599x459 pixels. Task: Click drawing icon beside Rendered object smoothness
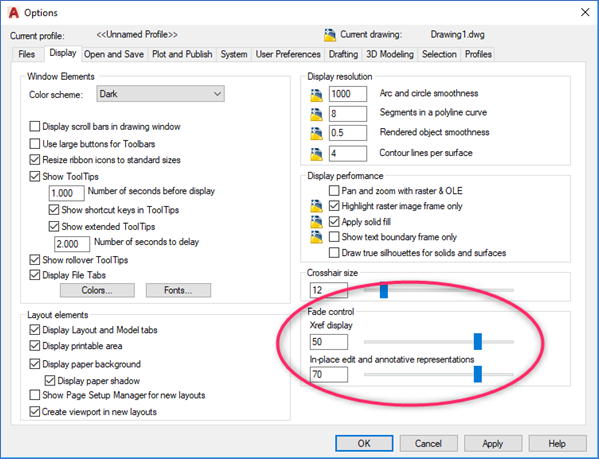click(x=316, y=133)
